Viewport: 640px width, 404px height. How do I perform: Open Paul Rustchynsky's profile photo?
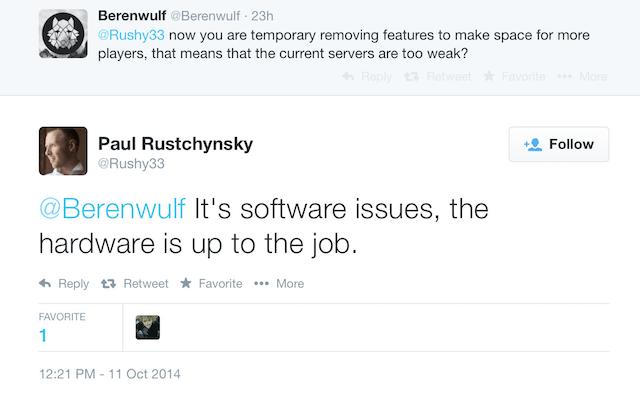tap(63, 151)
